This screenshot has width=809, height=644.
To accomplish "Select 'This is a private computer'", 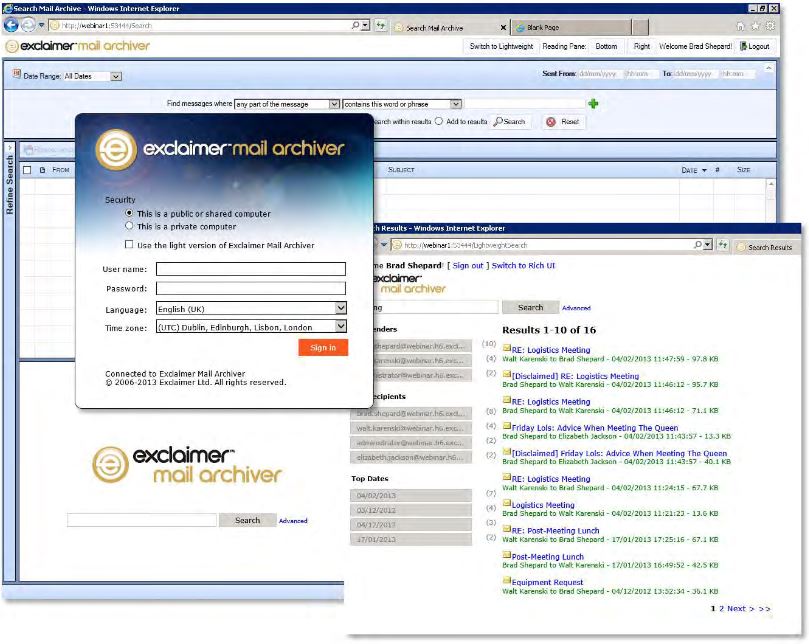I will (x=129, y=226).
